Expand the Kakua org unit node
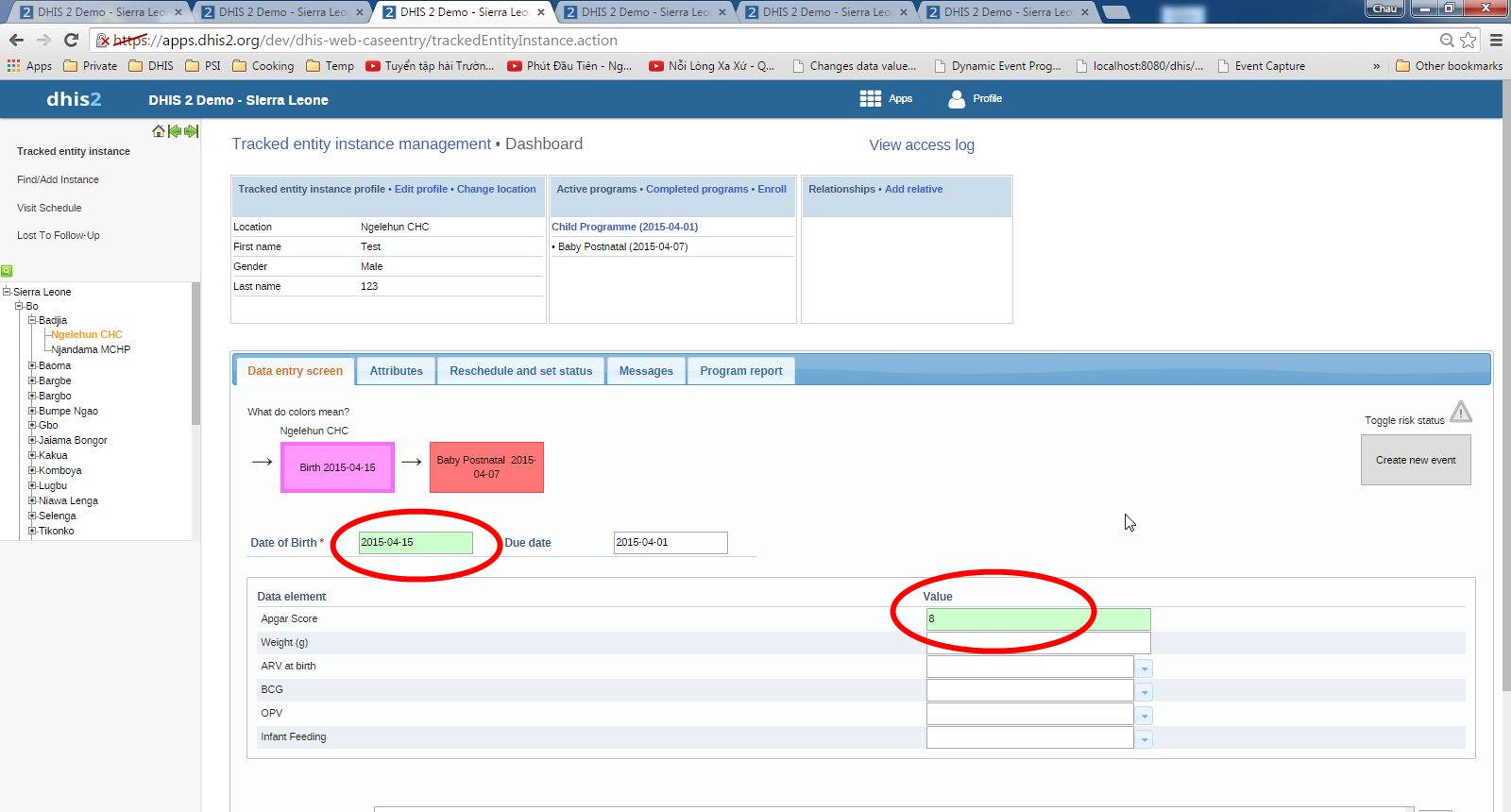This screenshot has height=812, width=1511. pyautogui.click(x=32, y=455)
